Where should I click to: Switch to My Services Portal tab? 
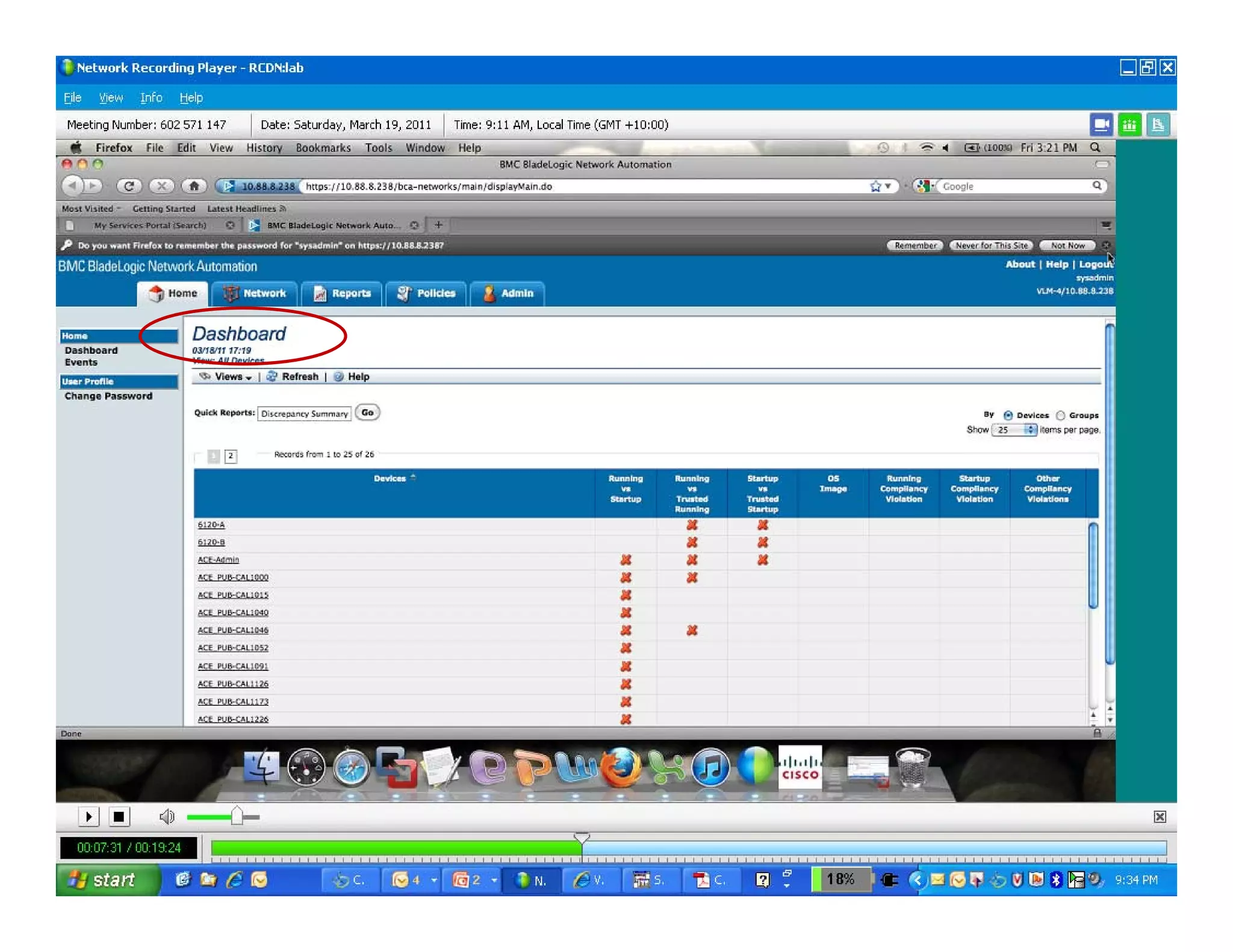click(x=150, y=226)
